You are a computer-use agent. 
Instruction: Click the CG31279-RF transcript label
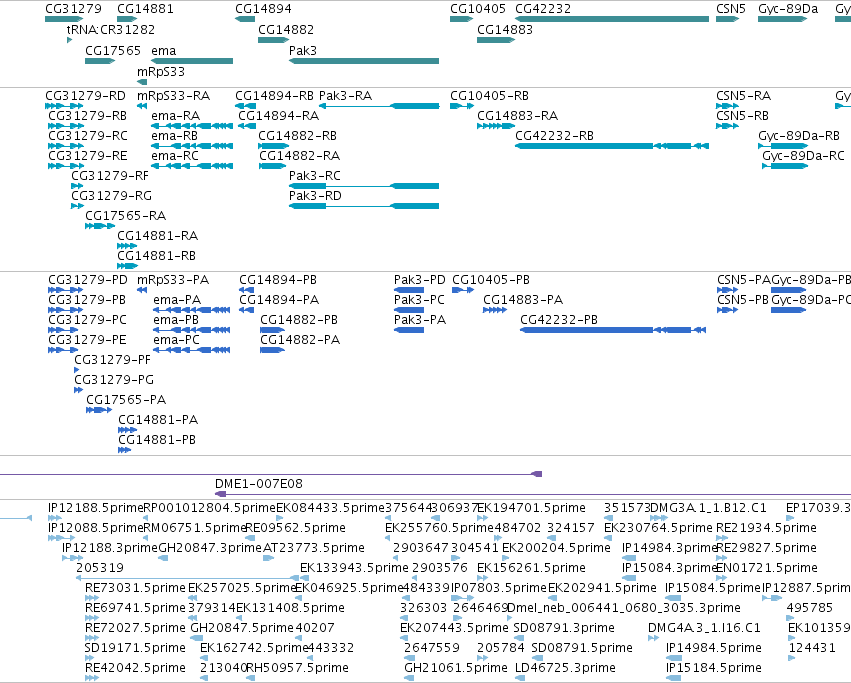(110, 176)
